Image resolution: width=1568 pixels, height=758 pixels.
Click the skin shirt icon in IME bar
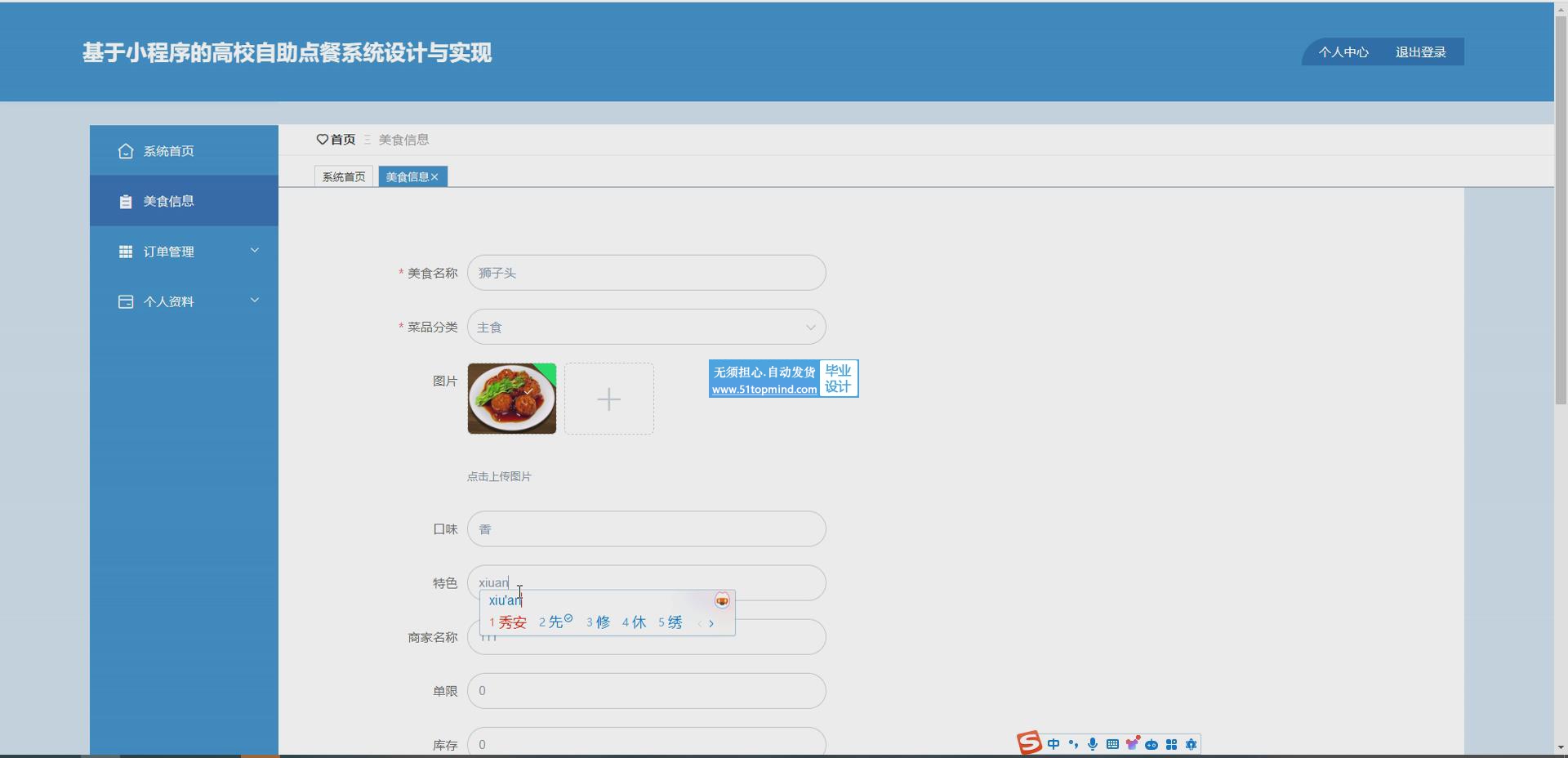(x=1132, y=744)
